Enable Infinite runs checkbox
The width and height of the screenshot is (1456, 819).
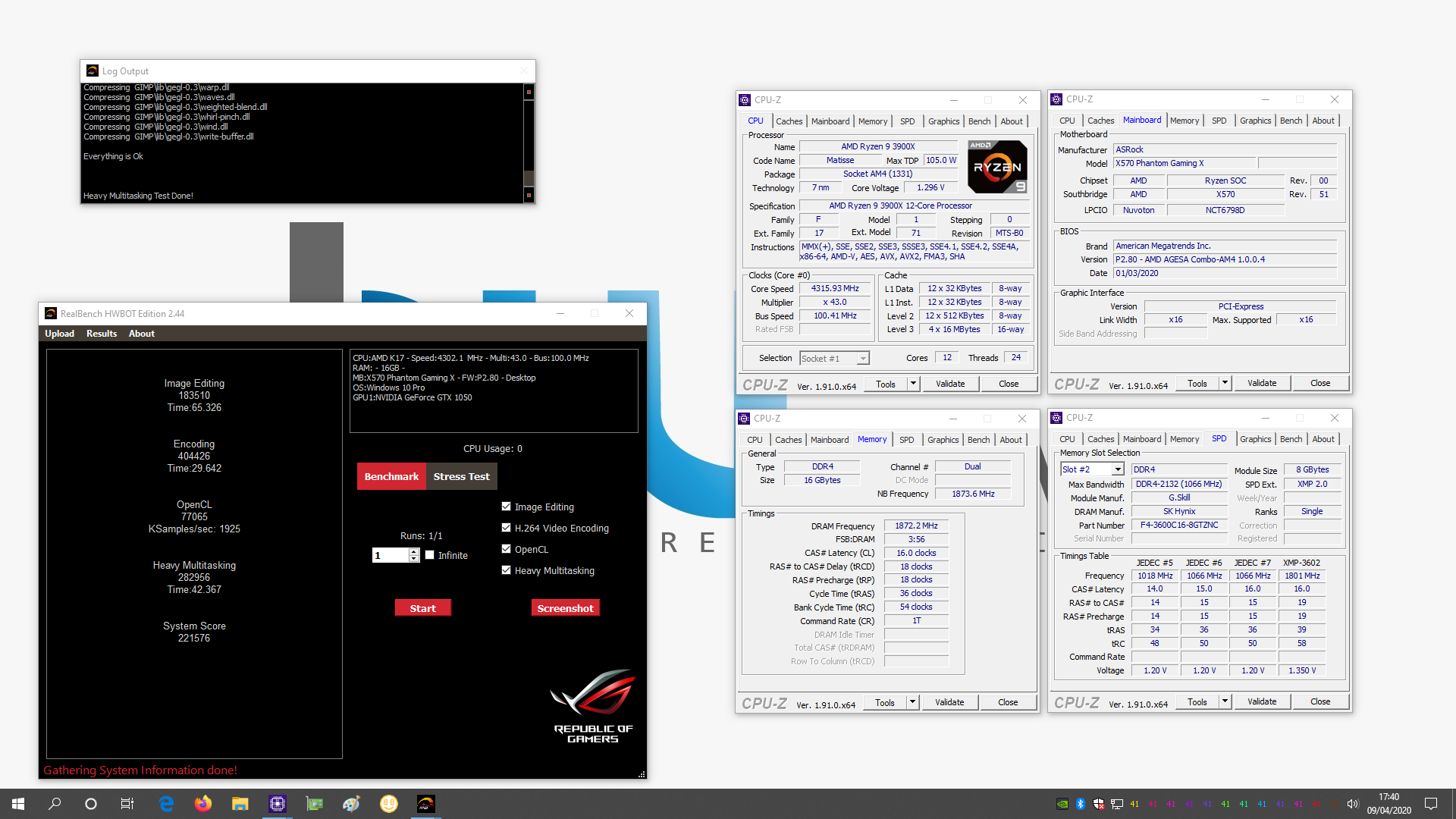(430, 555)
